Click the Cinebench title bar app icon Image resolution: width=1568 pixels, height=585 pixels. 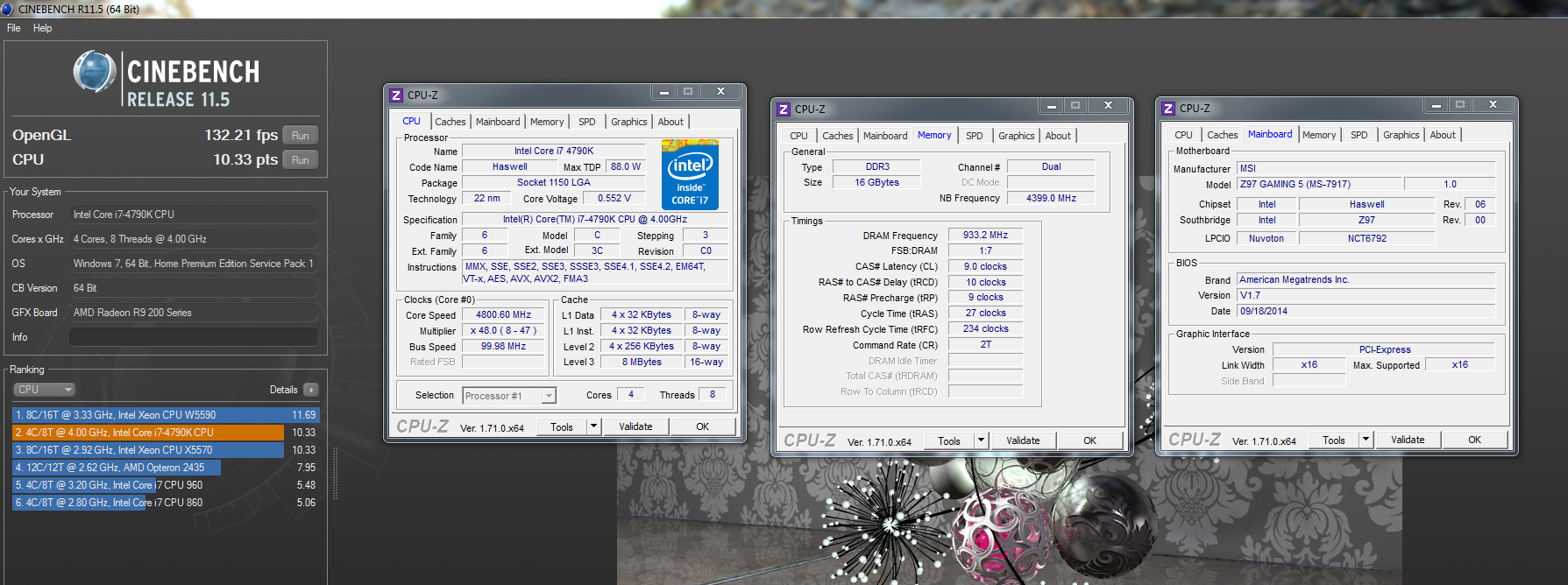click(x=7, y=9)
